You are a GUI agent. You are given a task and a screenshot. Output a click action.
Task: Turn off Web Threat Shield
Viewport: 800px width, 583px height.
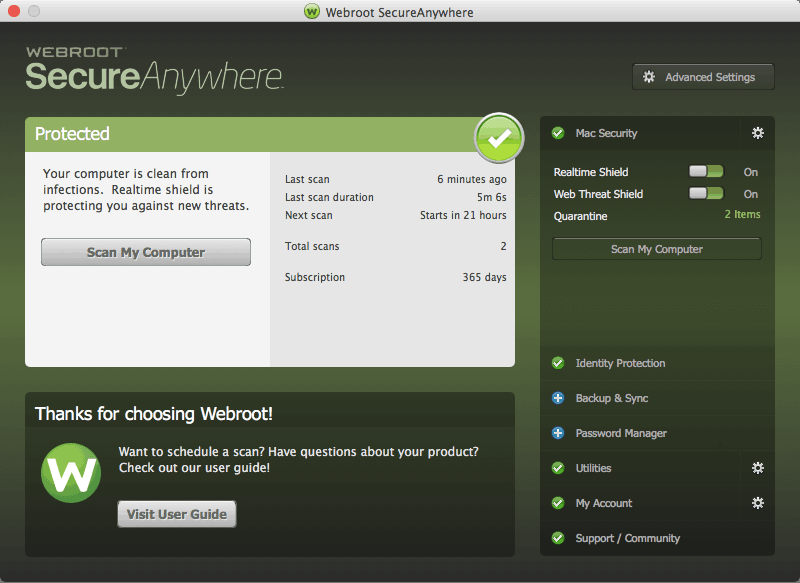(705, 194)
